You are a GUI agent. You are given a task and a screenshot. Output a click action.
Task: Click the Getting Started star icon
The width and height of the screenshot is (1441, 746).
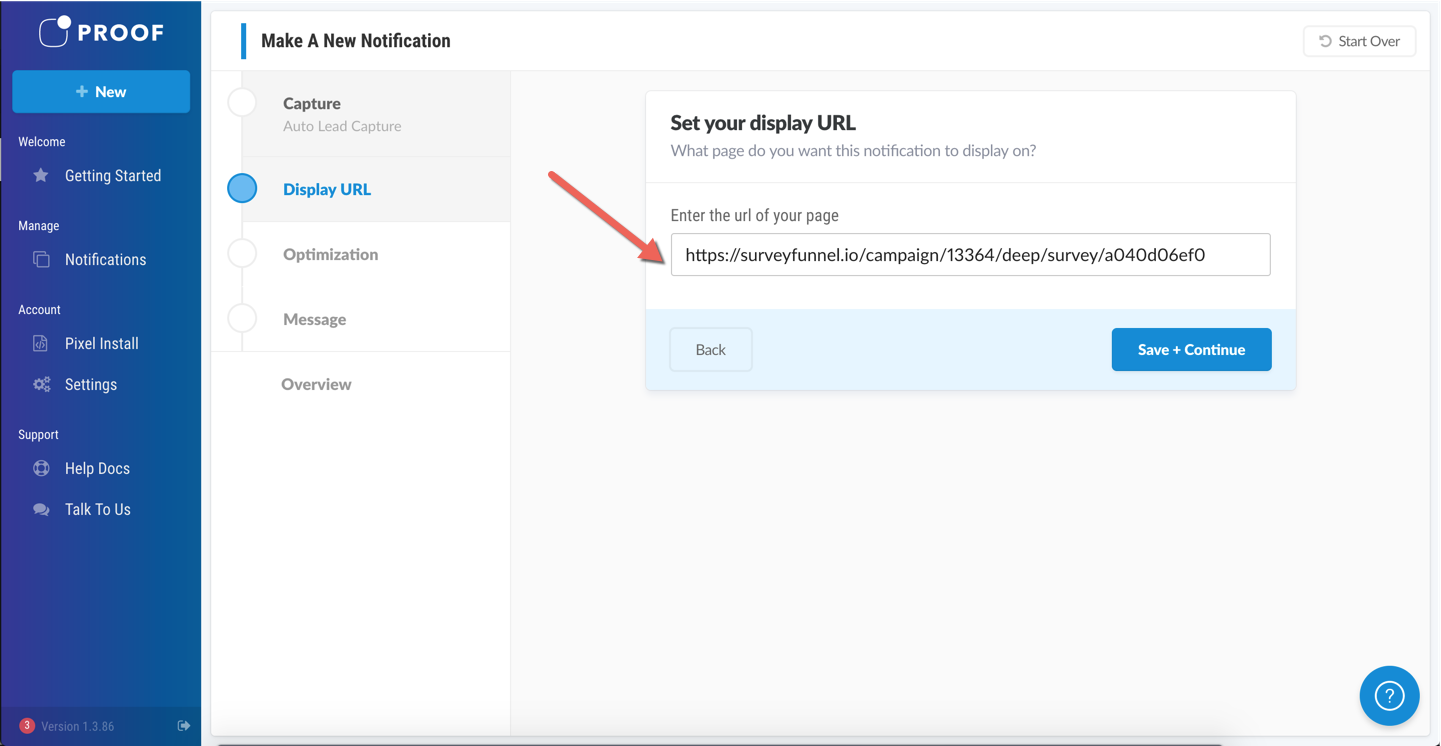[41, 176]
